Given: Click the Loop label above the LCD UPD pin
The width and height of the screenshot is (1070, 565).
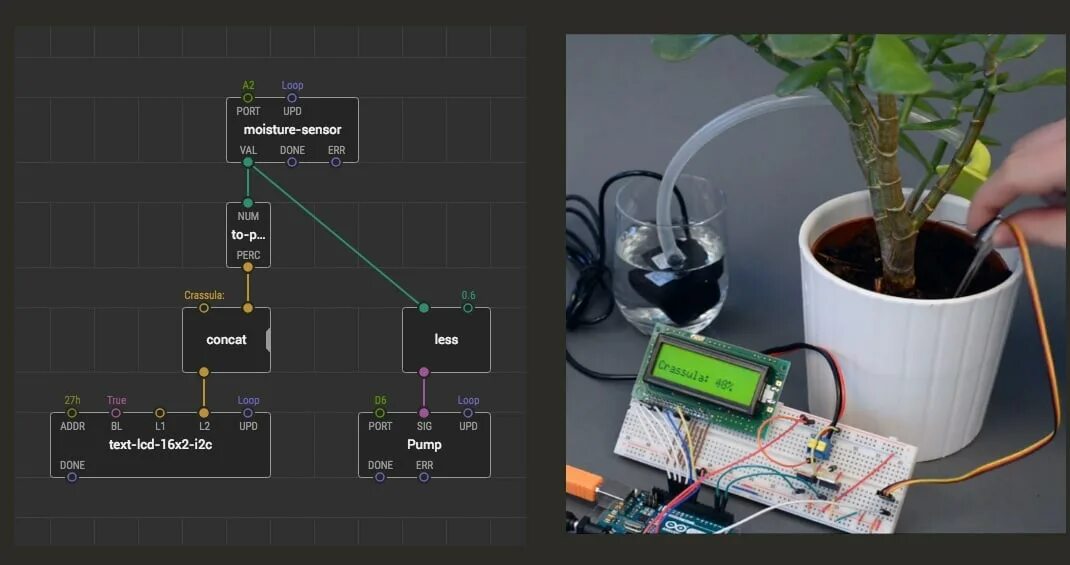Looking at the screenshot, I should (x=248, y=401).
